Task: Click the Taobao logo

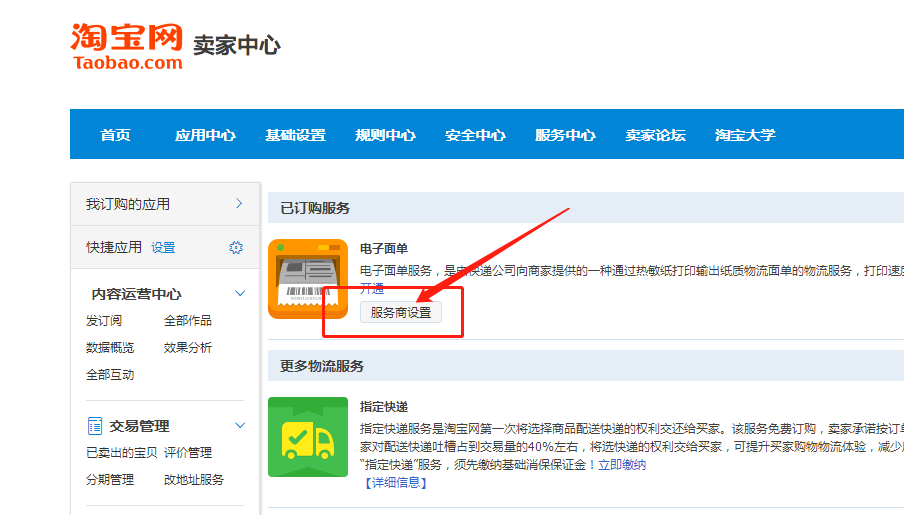Action: tap(127, 46)
